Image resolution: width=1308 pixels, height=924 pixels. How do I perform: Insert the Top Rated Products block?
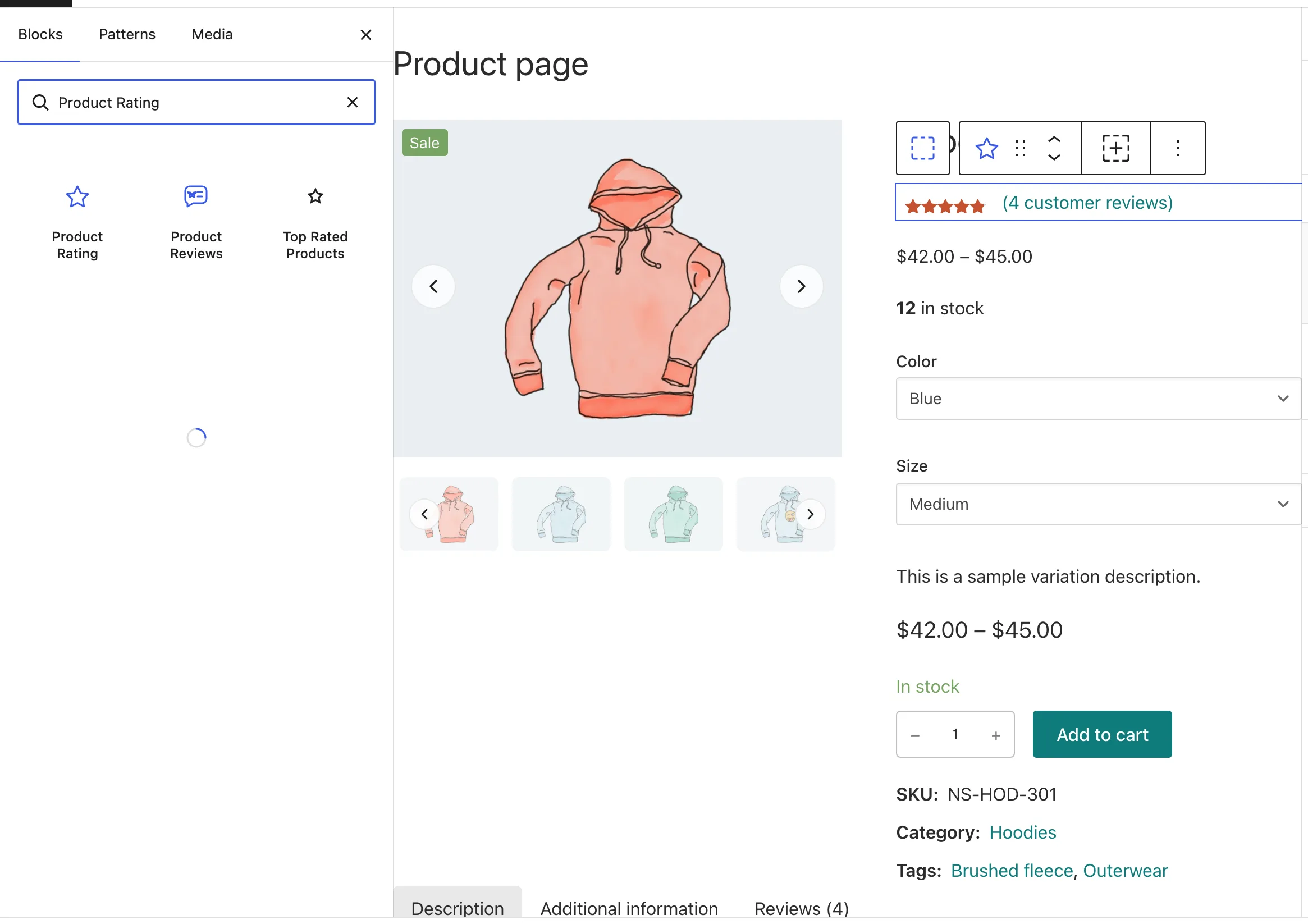pyautogui.click(x=315, y=223)
